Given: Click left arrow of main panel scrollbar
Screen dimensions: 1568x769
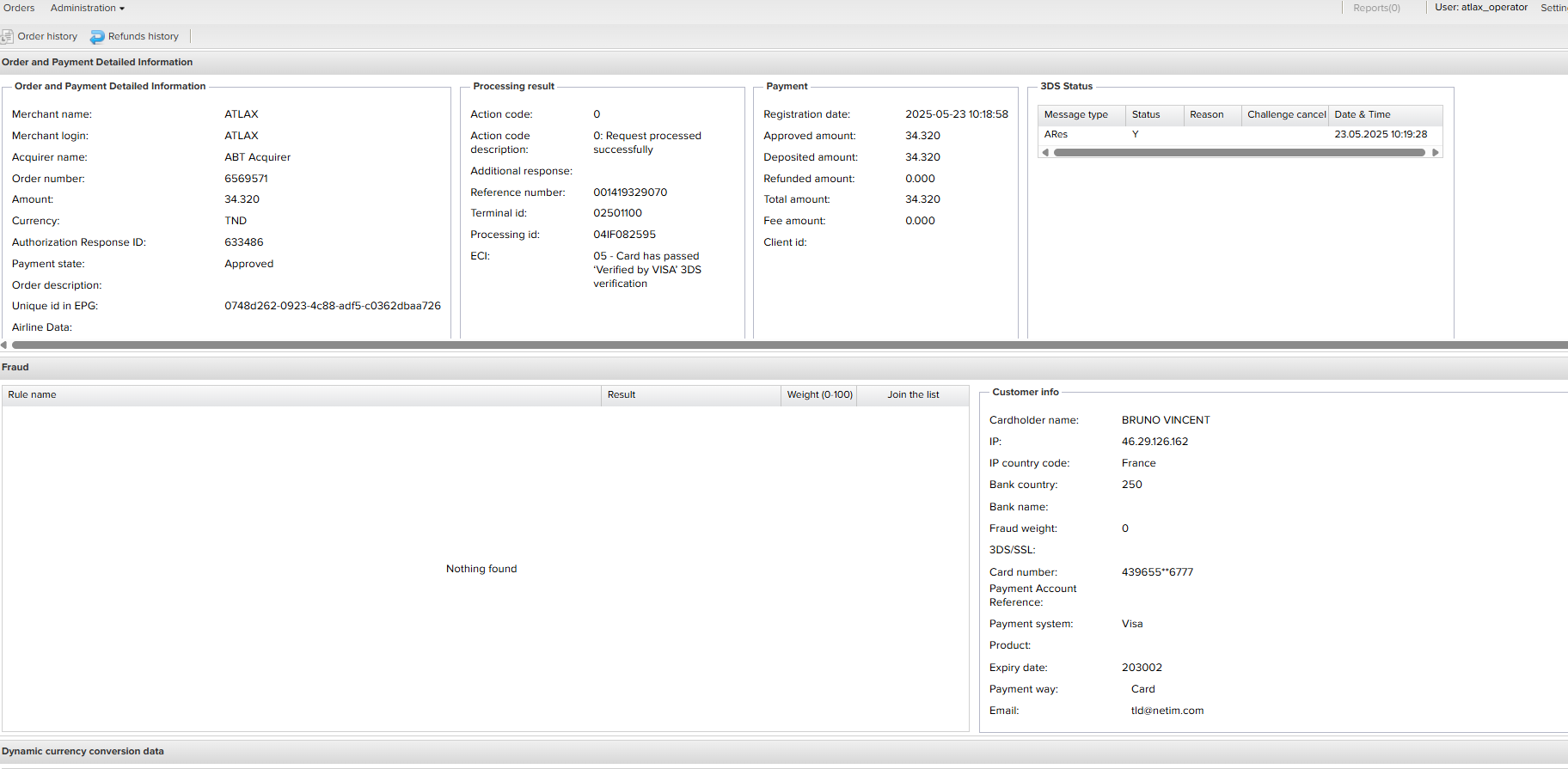Looking at the screenshot, I should [x=4, y=345].
